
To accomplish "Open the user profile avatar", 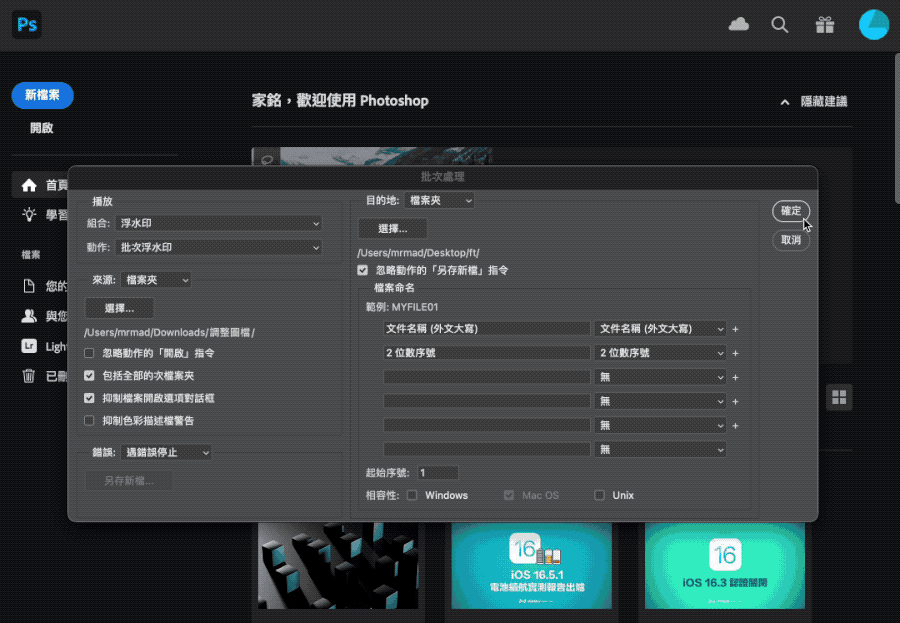I will tap(874, 25).
